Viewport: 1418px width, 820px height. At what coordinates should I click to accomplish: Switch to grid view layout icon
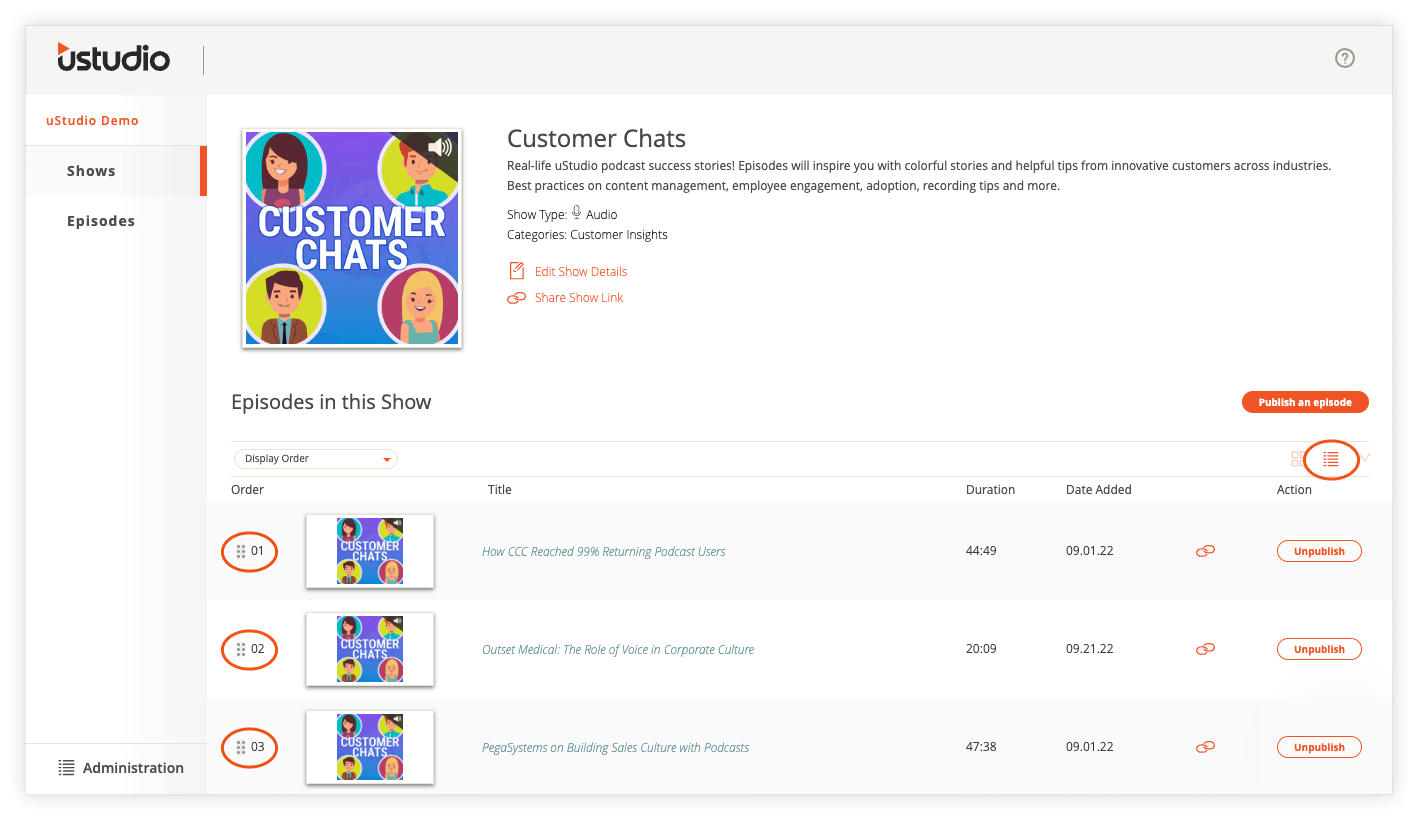click(1299, 459)
